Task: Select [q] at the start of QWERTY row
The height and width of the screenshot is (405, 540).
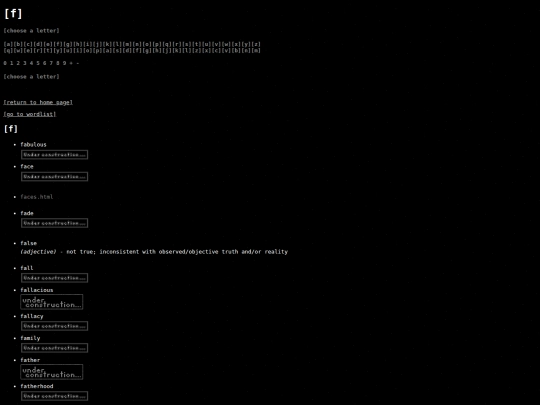Action: coord(8,50)
